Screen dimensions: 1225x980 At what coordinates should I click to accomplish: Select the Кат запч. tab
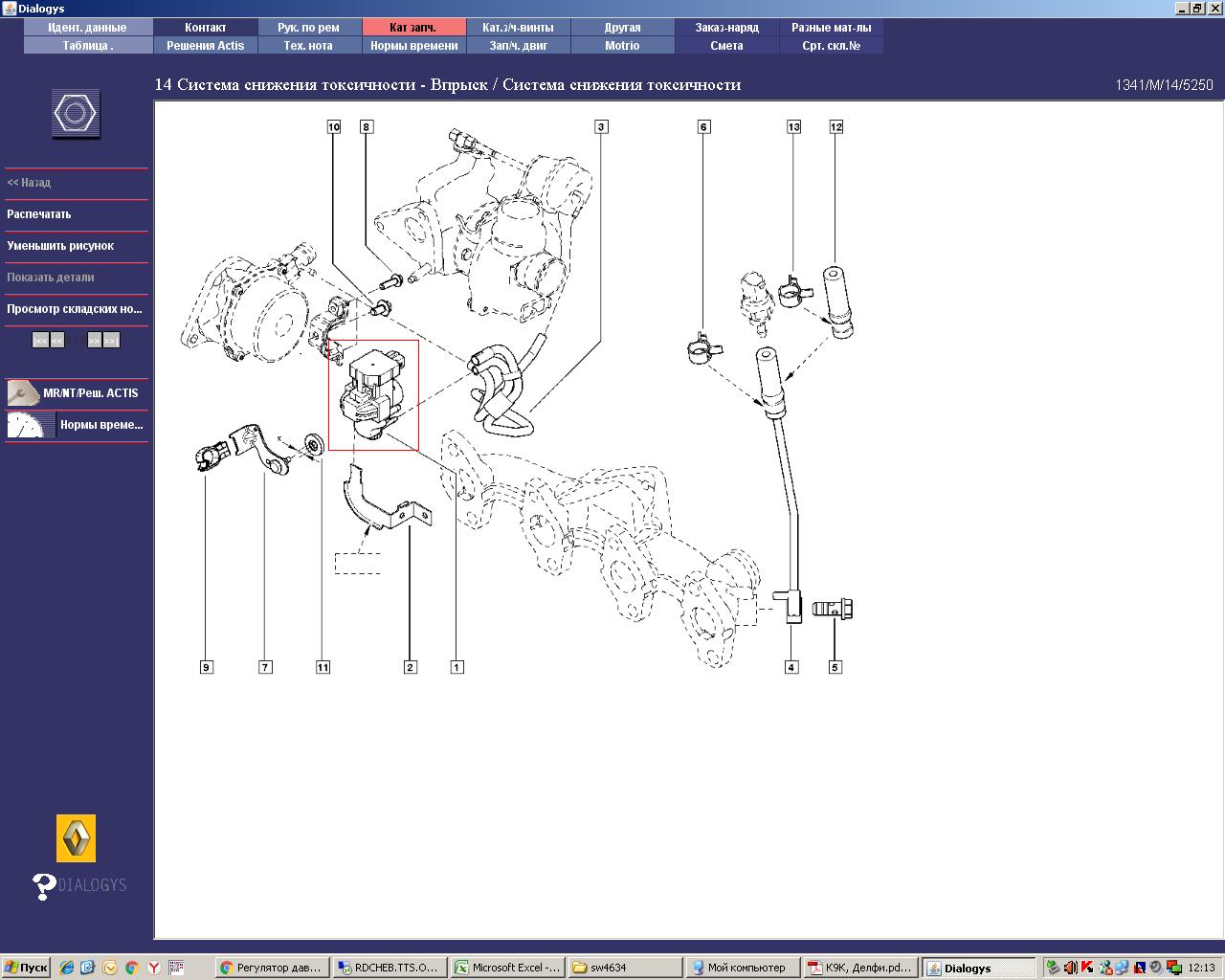[413, 28]
